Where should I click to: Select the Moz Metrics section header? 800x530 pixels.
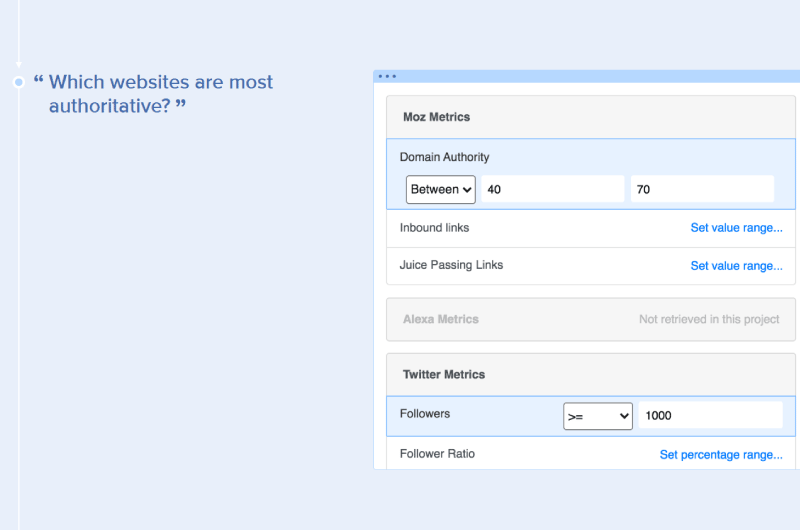[x=591, y=117]
